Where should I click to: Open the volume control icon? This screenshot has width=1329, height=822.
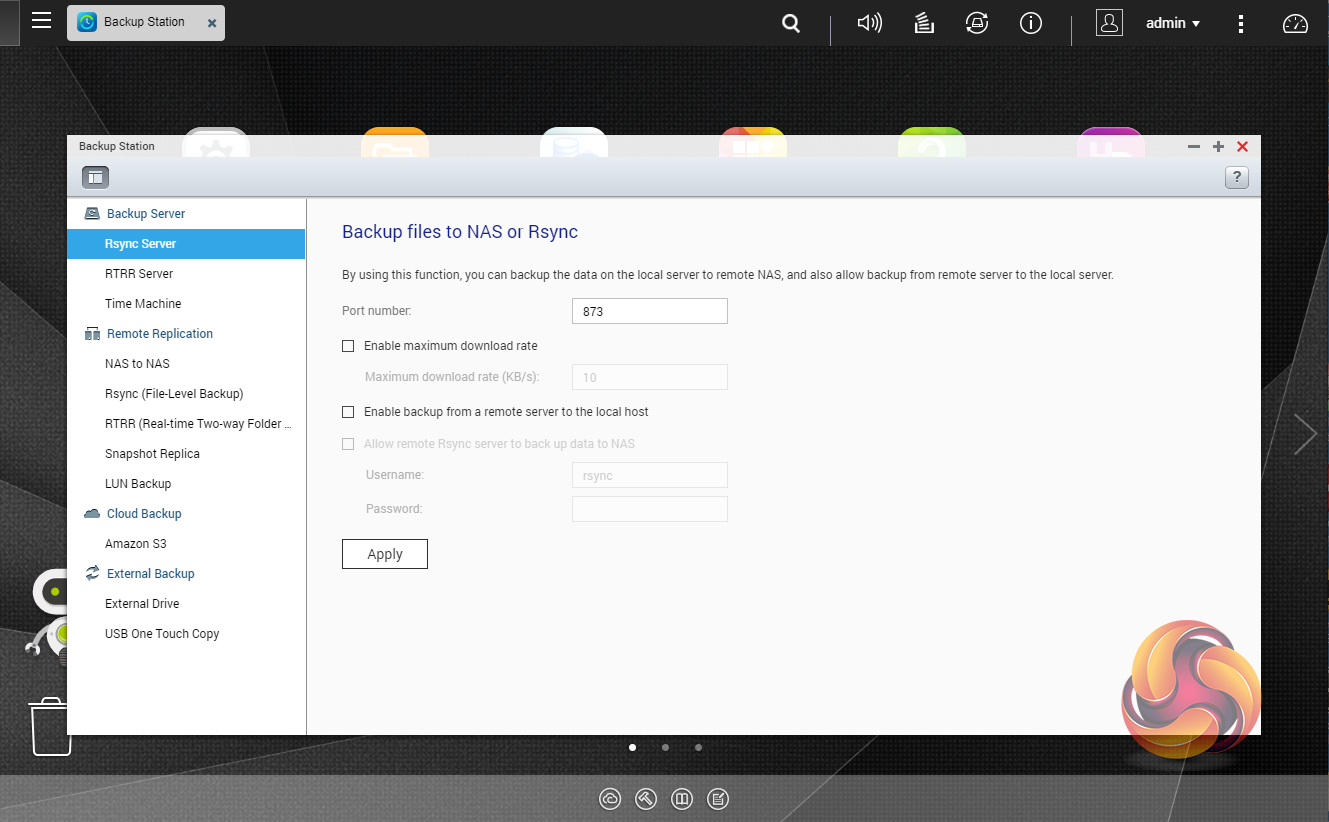click(x=869, y=23)
